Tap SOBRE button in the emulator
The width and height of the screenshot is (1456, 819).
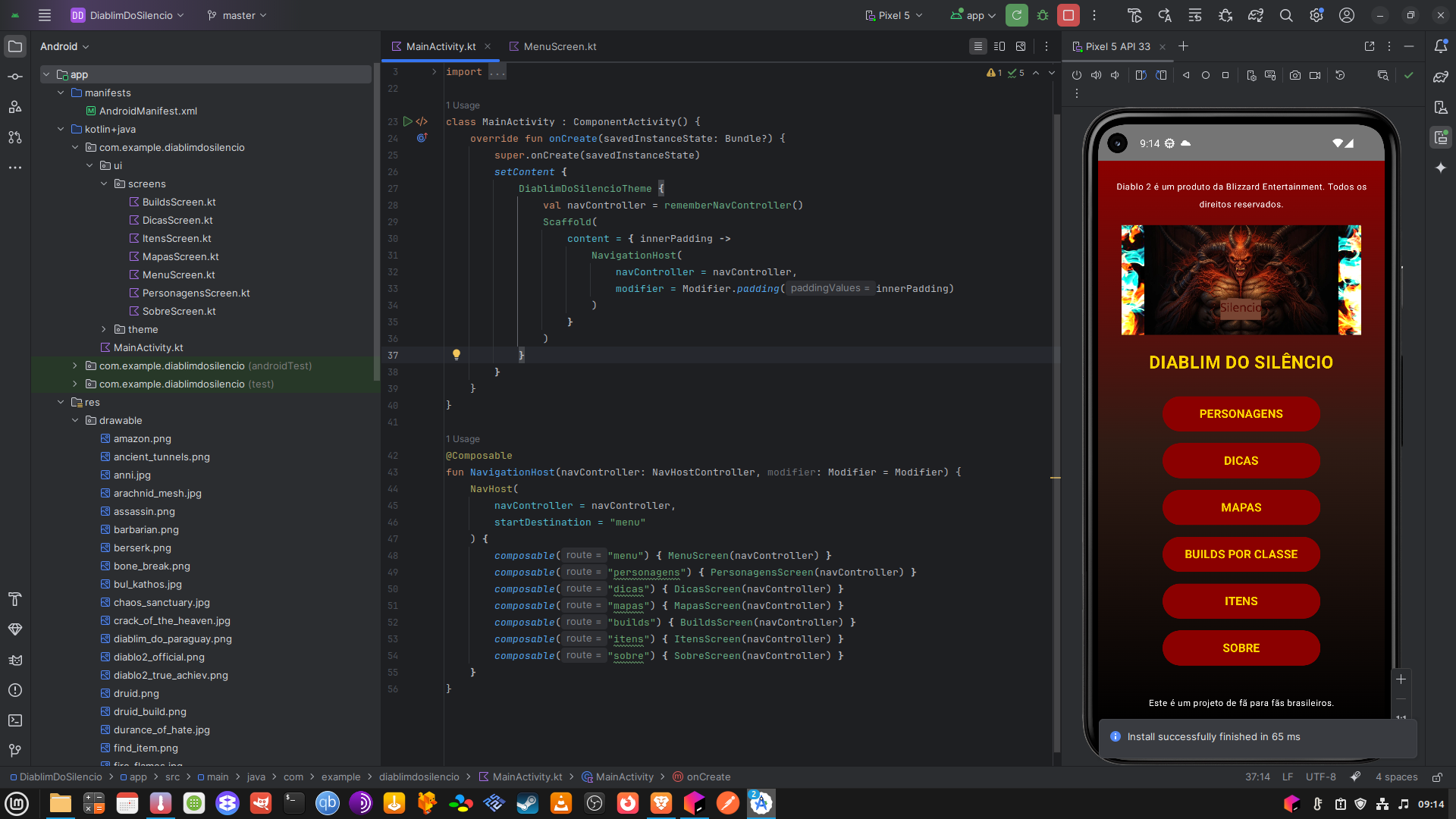(1241, 648)
